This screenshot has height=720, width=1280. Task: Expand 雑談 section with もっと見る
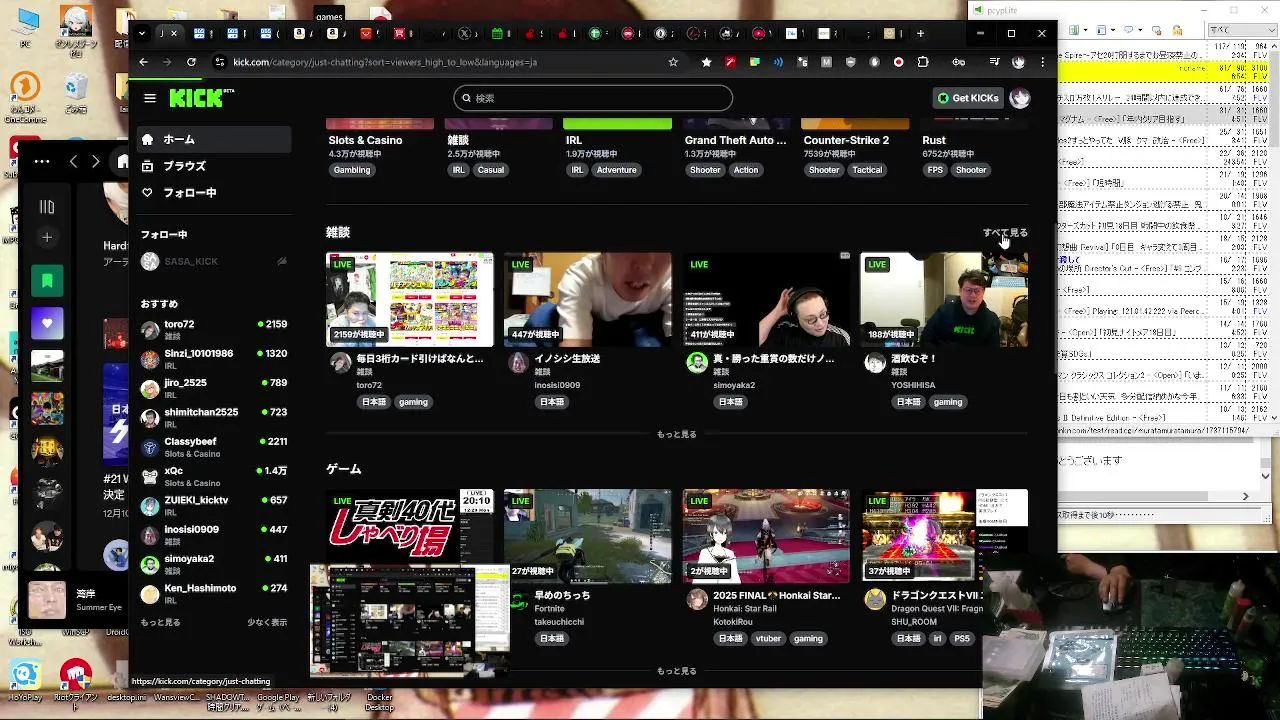pos(676,434)
